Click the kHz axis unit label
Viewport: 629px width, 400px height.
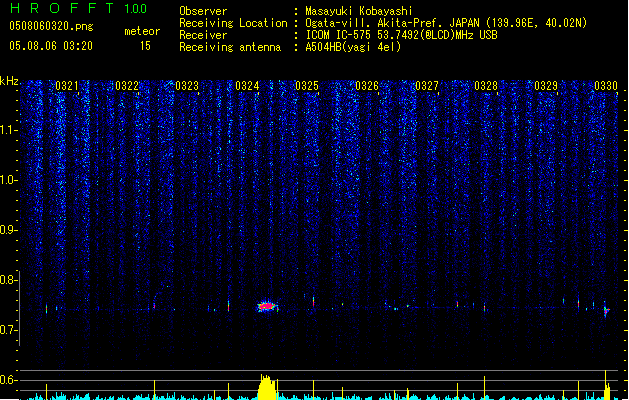(9, 81)
